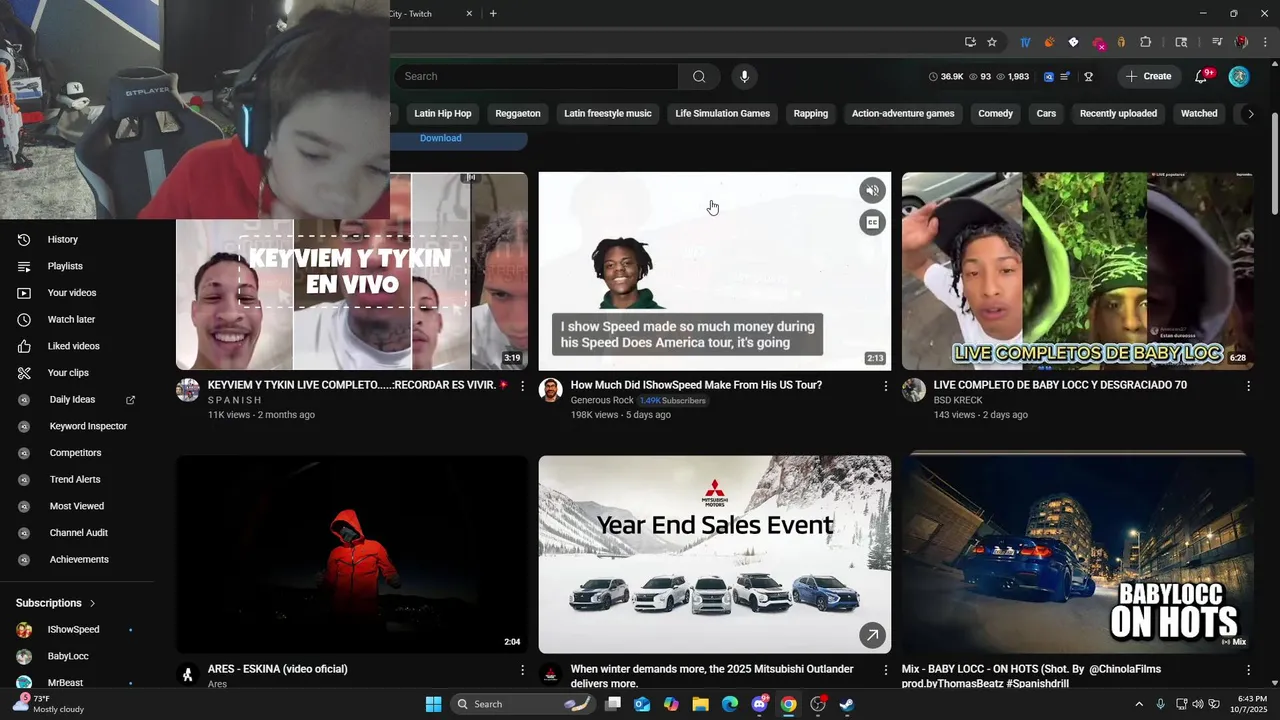Click the Create button
Image resolution: width=1280 pixels, height=720 pixels.
[1148, 76]
